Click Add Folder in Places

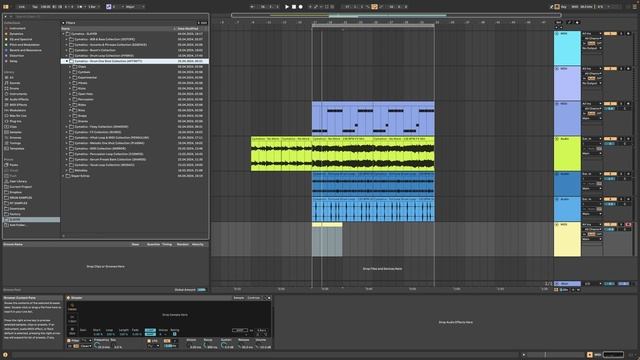coord(18,225)
